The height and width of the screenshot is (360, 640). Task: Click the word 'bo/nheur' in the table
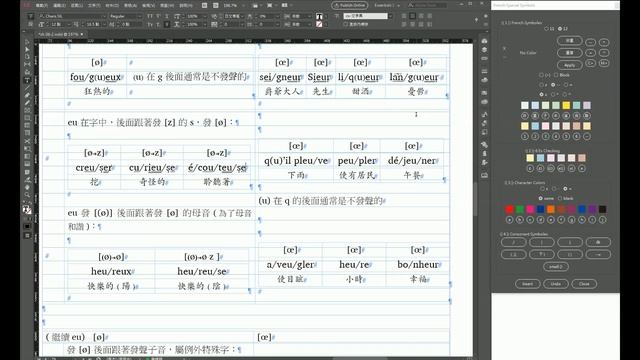(418, 264)
